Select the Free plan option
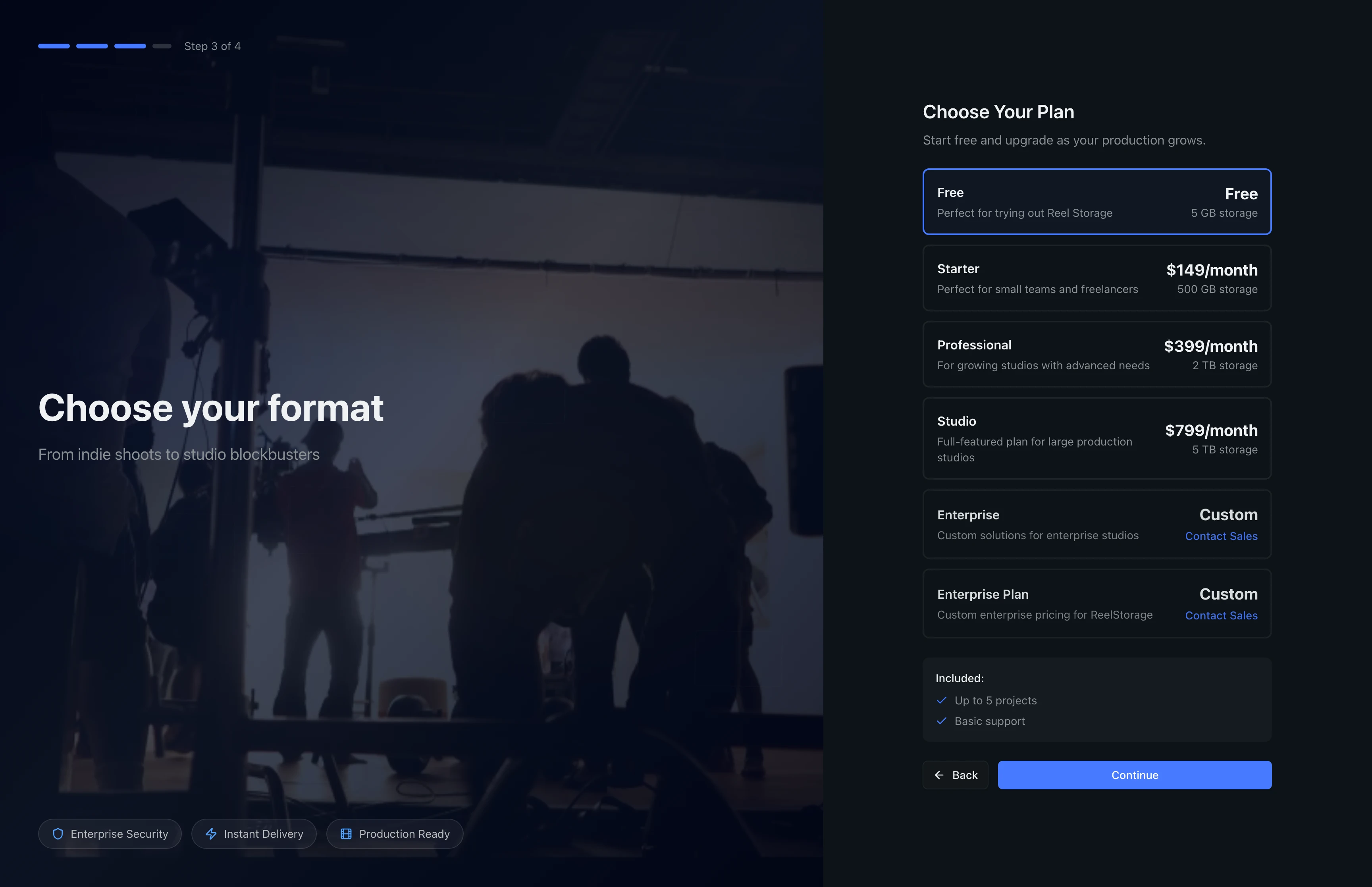Image resolution: width=1372 pixels, height=887 pixels. click(x=1096, y=202)
